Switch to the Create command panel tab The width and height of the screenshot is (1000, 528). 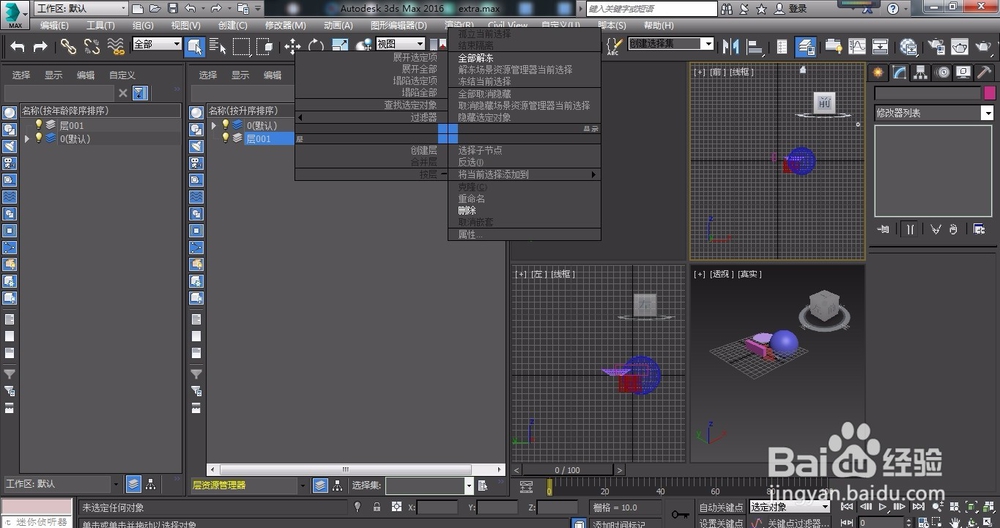click(878, 73)
